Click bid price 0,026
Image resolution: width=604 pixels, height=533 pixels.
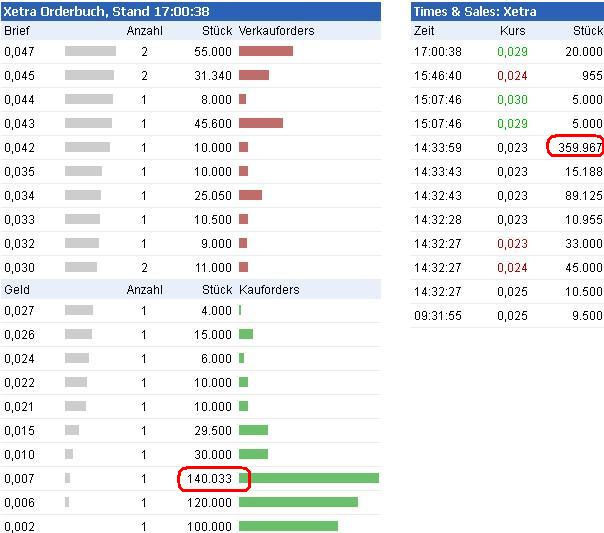(x=19, y=334)
